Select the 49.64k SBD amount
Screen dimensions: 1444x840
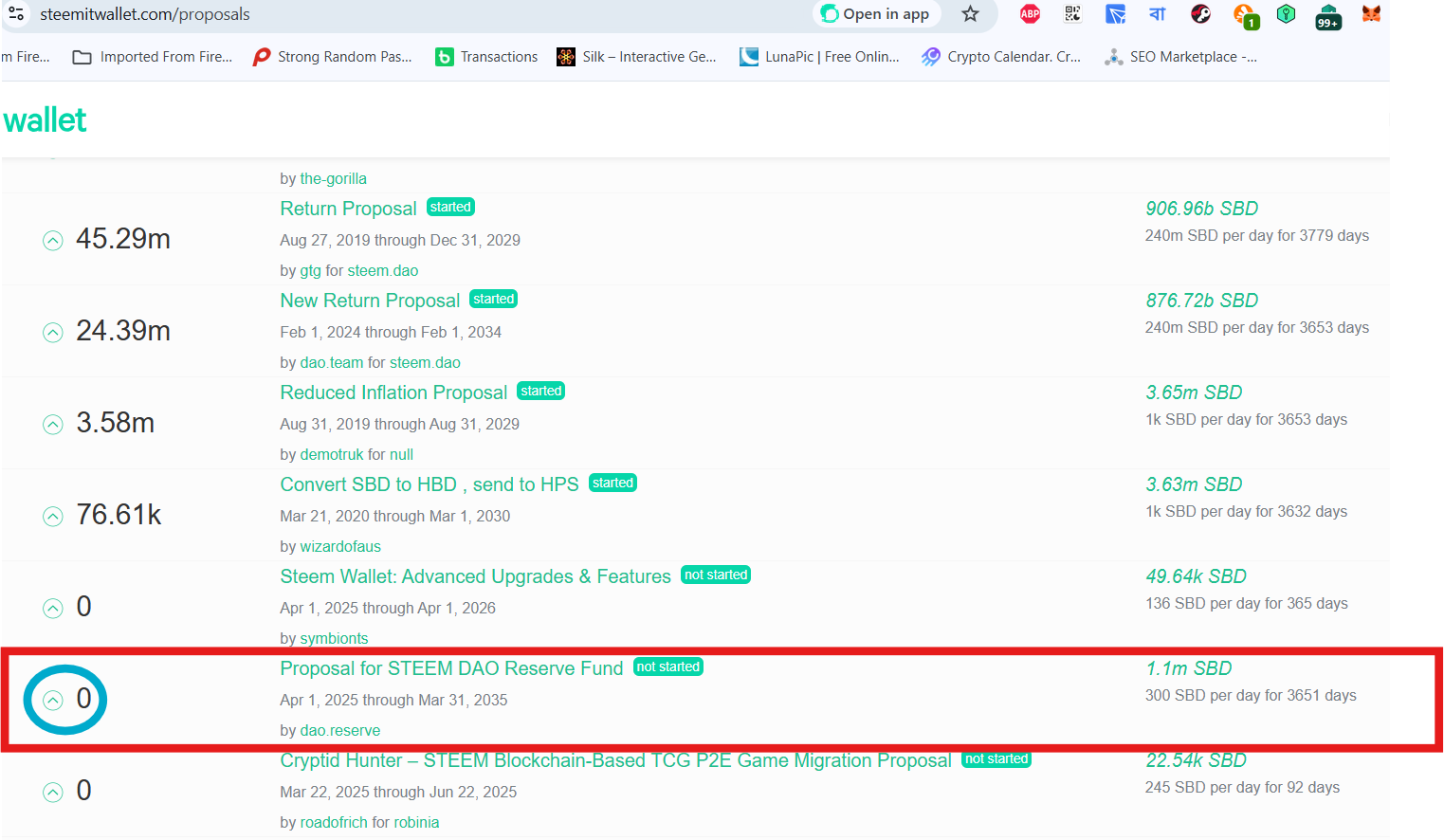(x=1196, y=576)
